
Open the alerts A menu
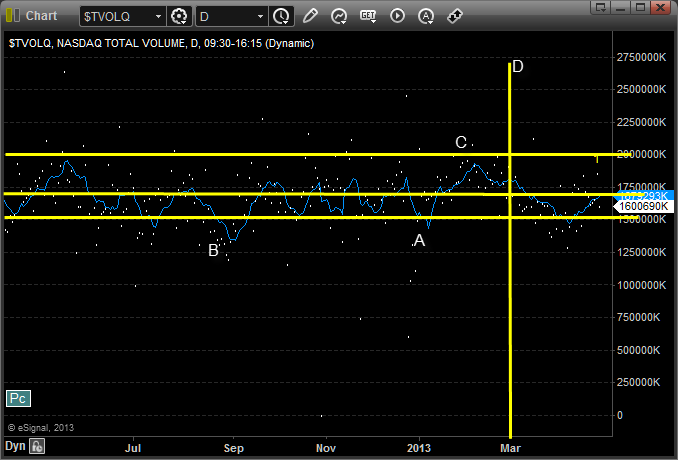(x=426, y=16)
